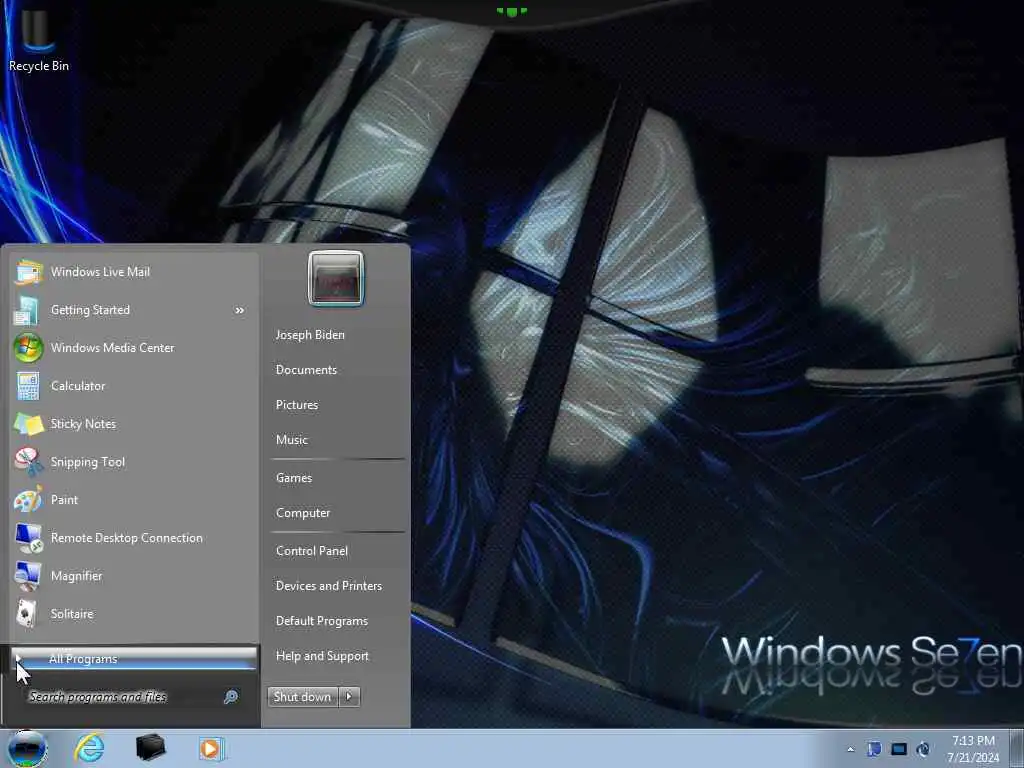
Task: Open Pictures library link
Action: tap(297, 405)
